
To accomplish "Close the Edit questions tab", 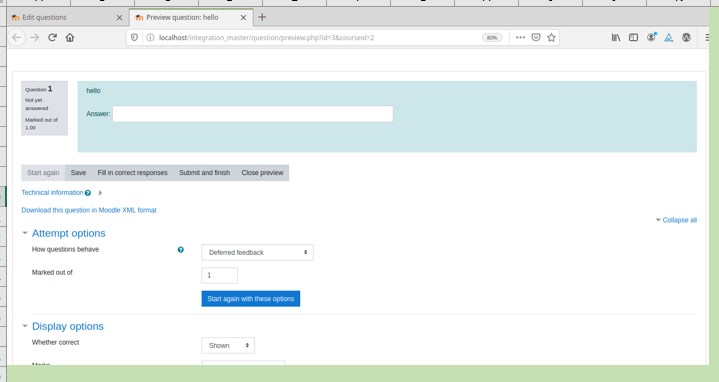I will point(119,17).
